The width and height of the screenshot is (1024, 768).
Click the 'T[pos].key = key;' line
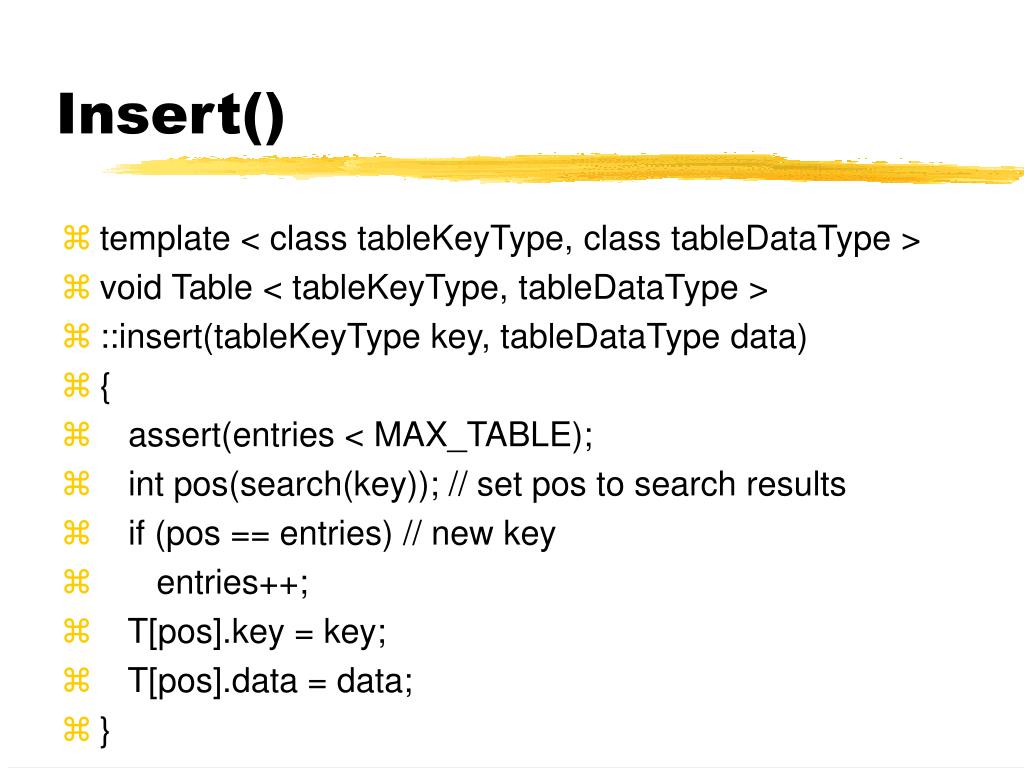[x=257, y=632]
